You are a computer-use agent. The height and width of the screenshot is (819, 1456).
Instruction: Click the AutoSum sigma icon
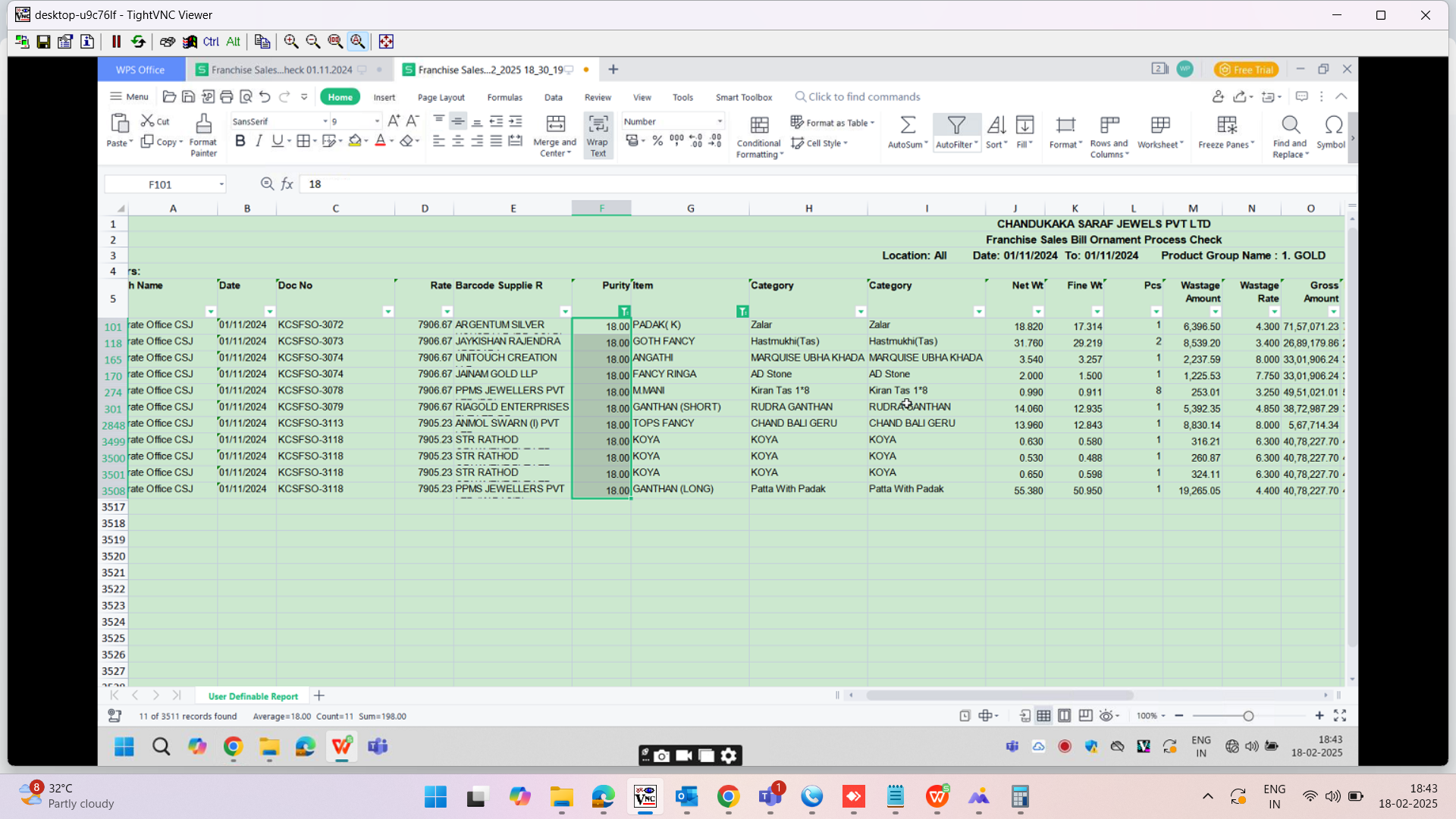point(908,124)
